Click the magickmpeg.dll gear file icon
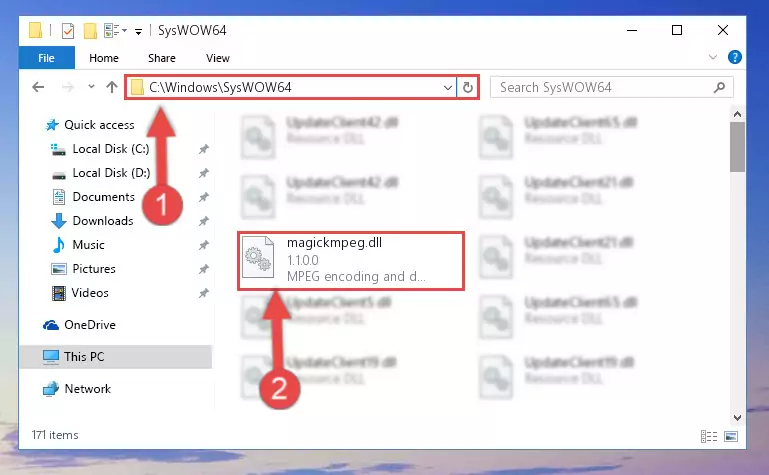 click(x=258, y=257)
